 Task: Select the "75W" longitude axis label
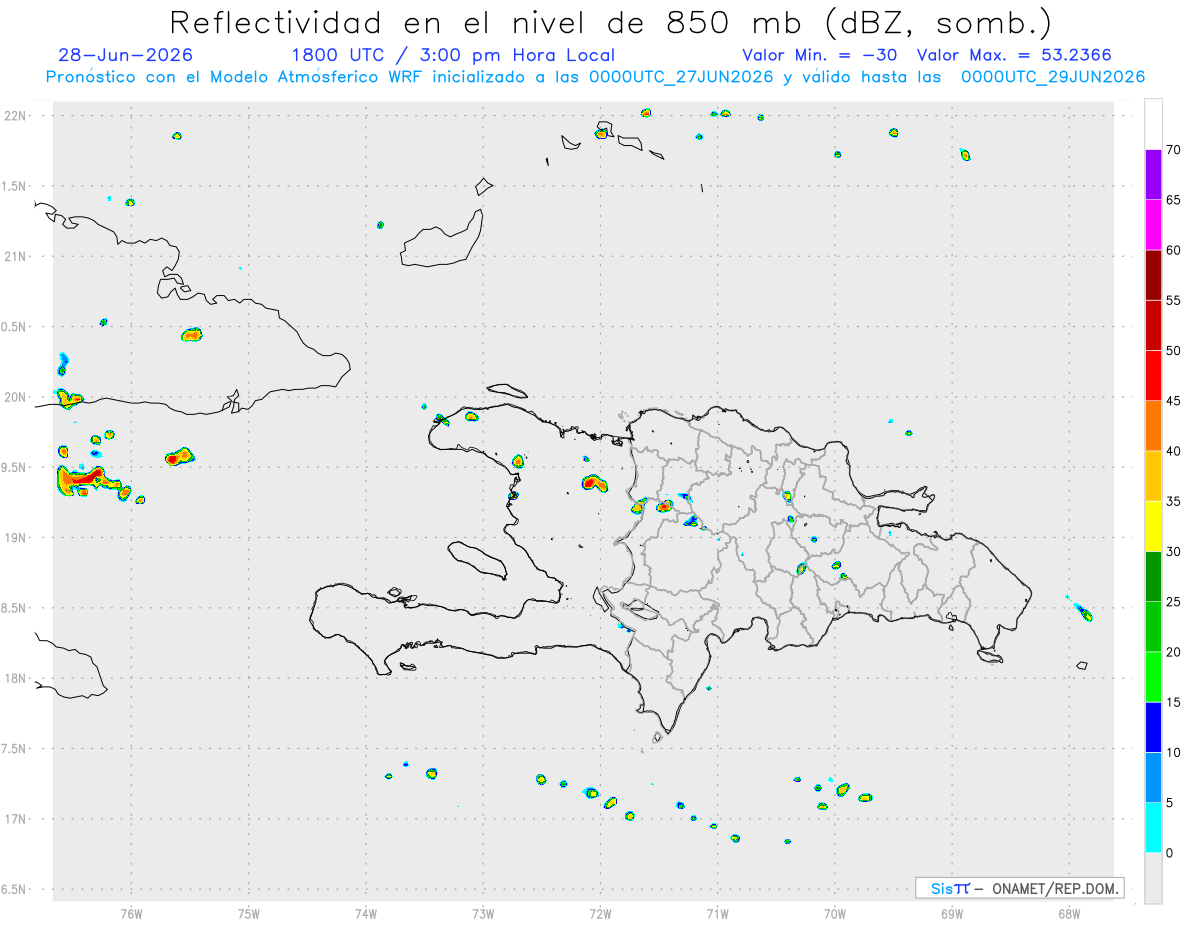[x=249, y=913]
